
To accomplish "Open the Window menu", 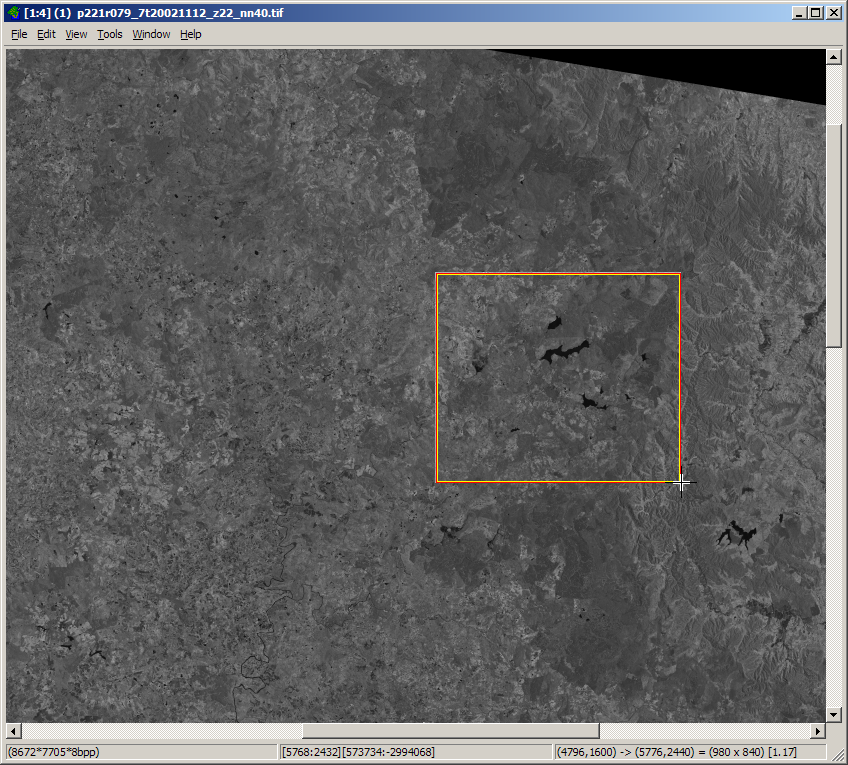I will tap(151, 34).
